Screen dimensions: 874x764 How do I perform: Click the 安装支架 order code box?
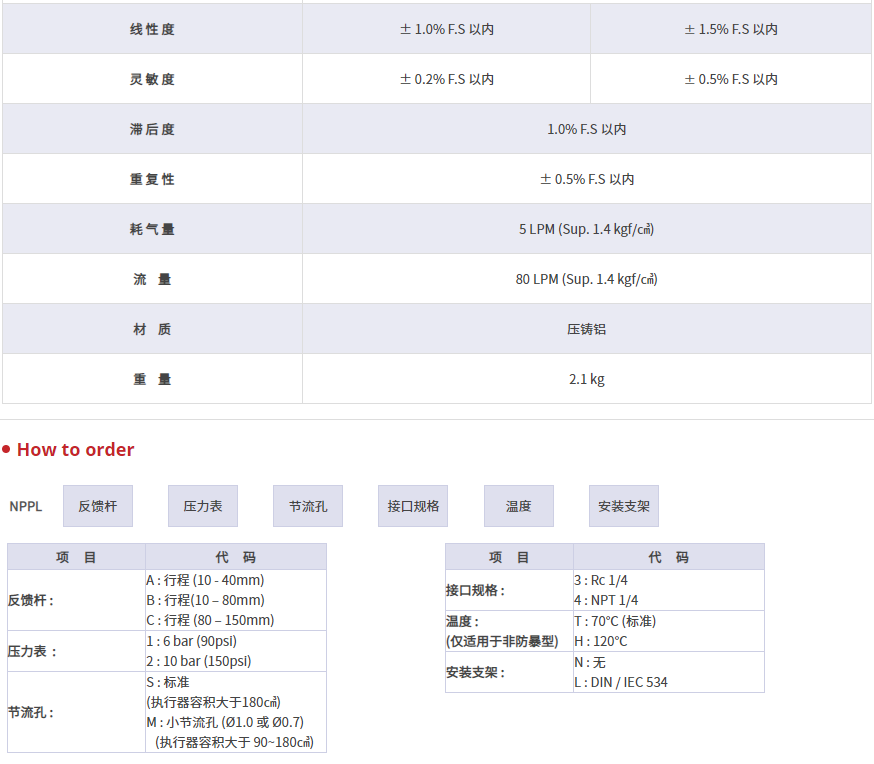623,506
